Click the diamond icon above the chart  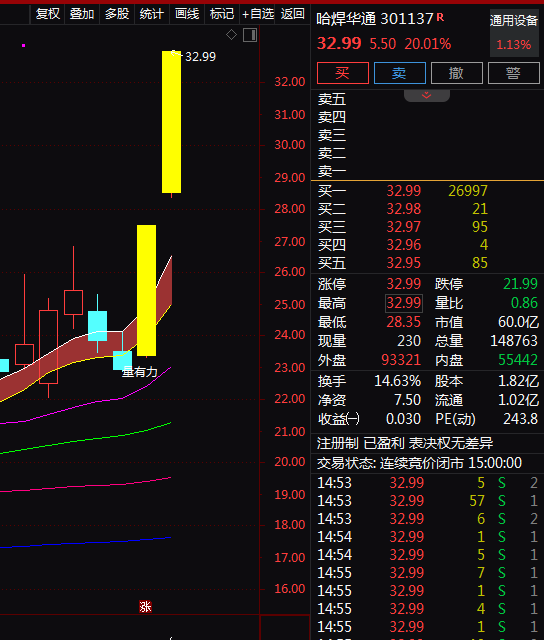coord(231,35)
